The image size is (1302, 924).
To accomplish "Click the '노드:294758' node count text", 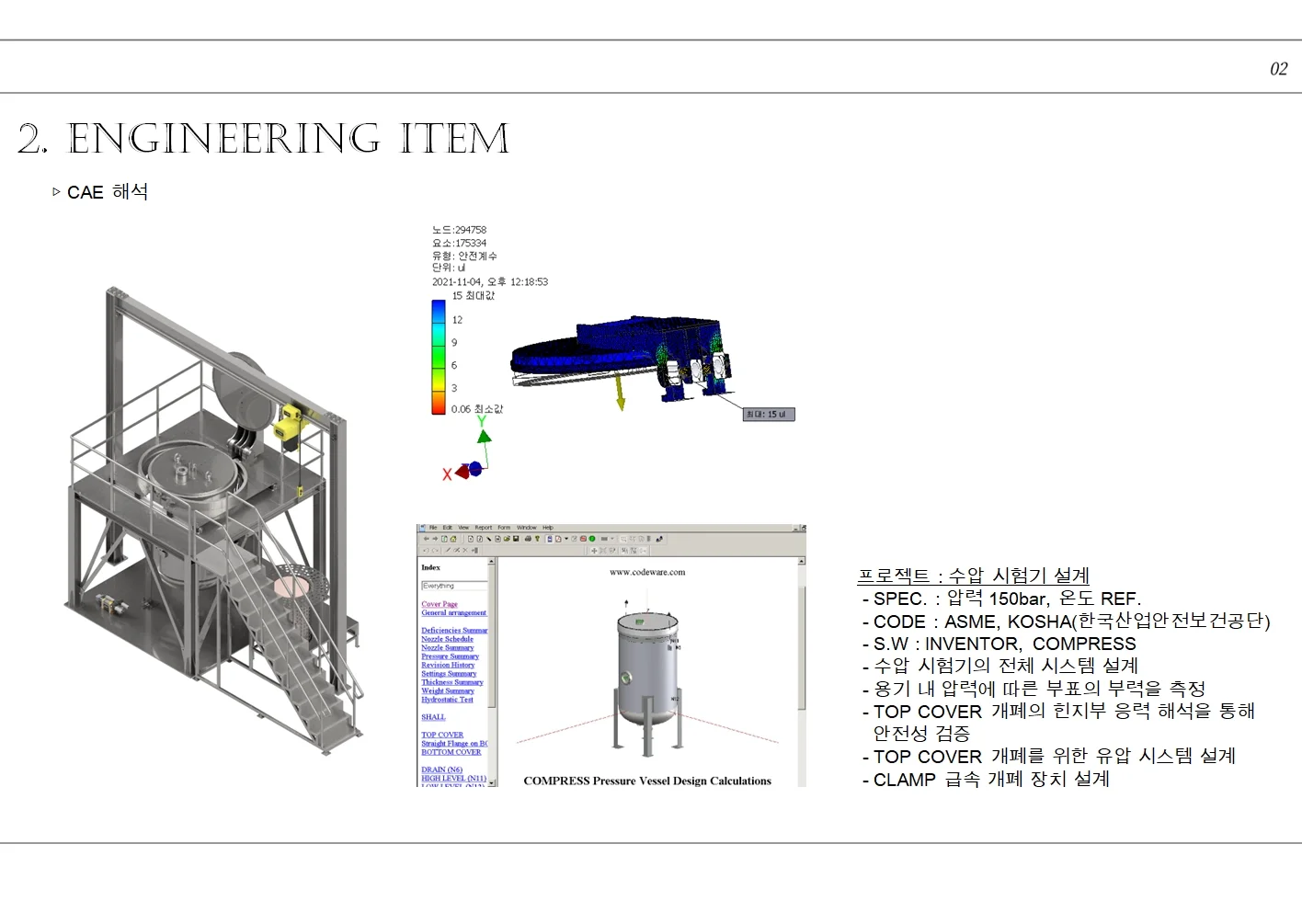I will pos(460,230).
